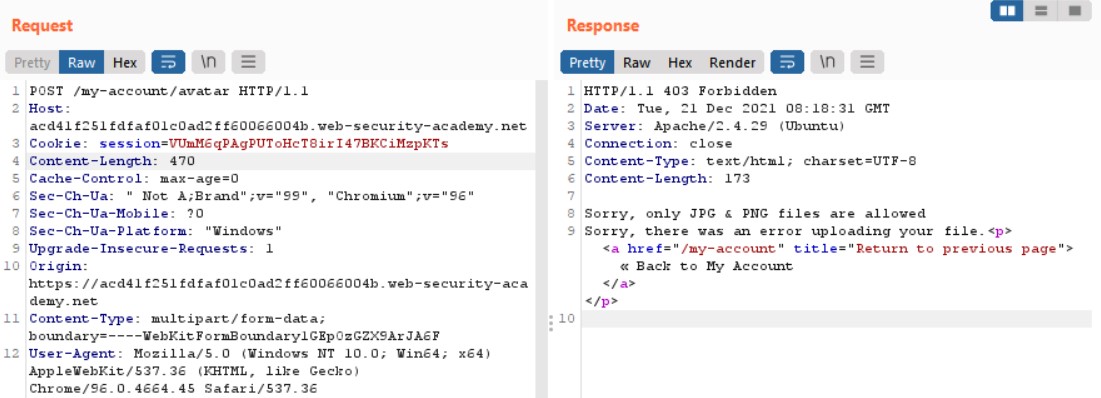Select the Response Raw tab
1101x398 pixels.
click(636, 62)
